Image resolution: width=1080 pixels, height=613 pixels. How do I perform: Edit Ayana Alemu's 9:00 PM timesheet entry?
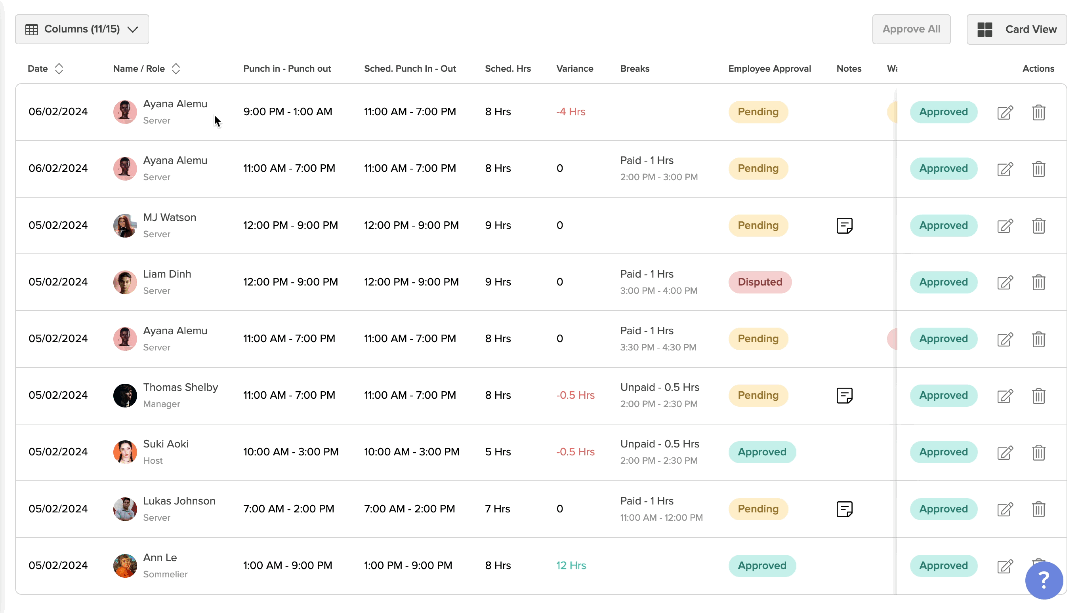(1005, 113)
